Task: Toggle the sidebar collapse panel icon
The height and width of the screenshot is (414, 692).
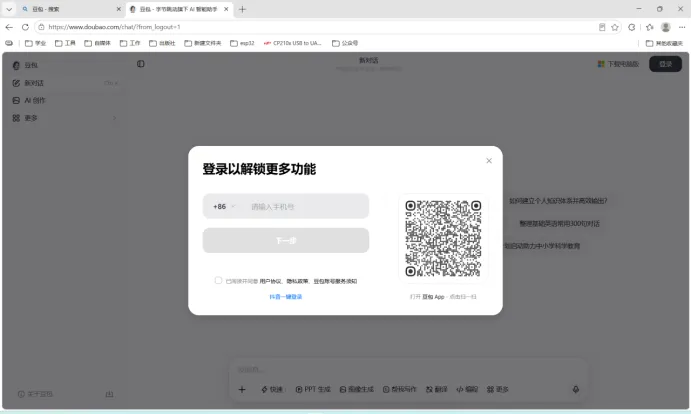Action: [x=141, y=64]
